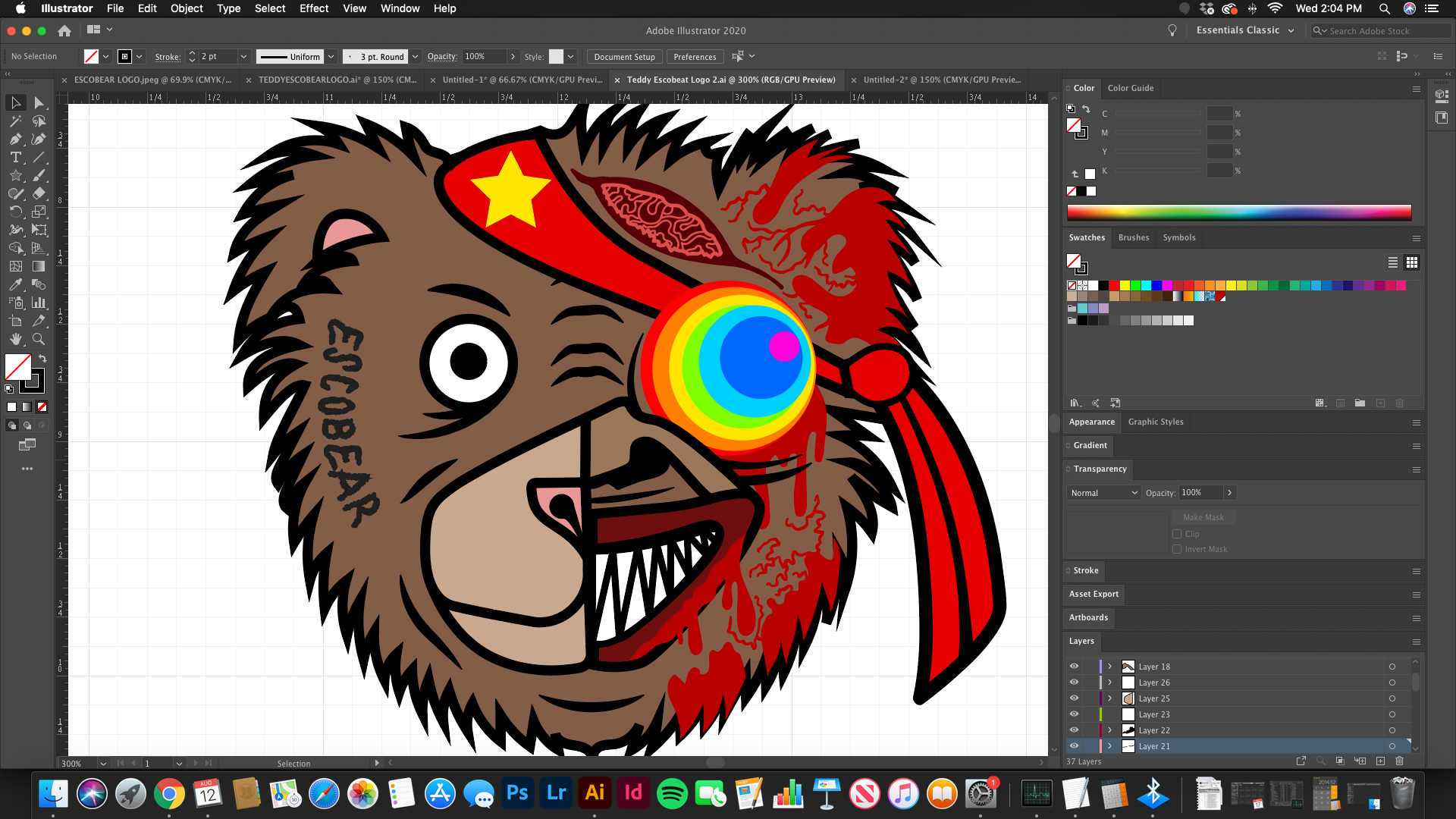Select the Type tool
This screenshot has height=819, width=1456.
15,158
